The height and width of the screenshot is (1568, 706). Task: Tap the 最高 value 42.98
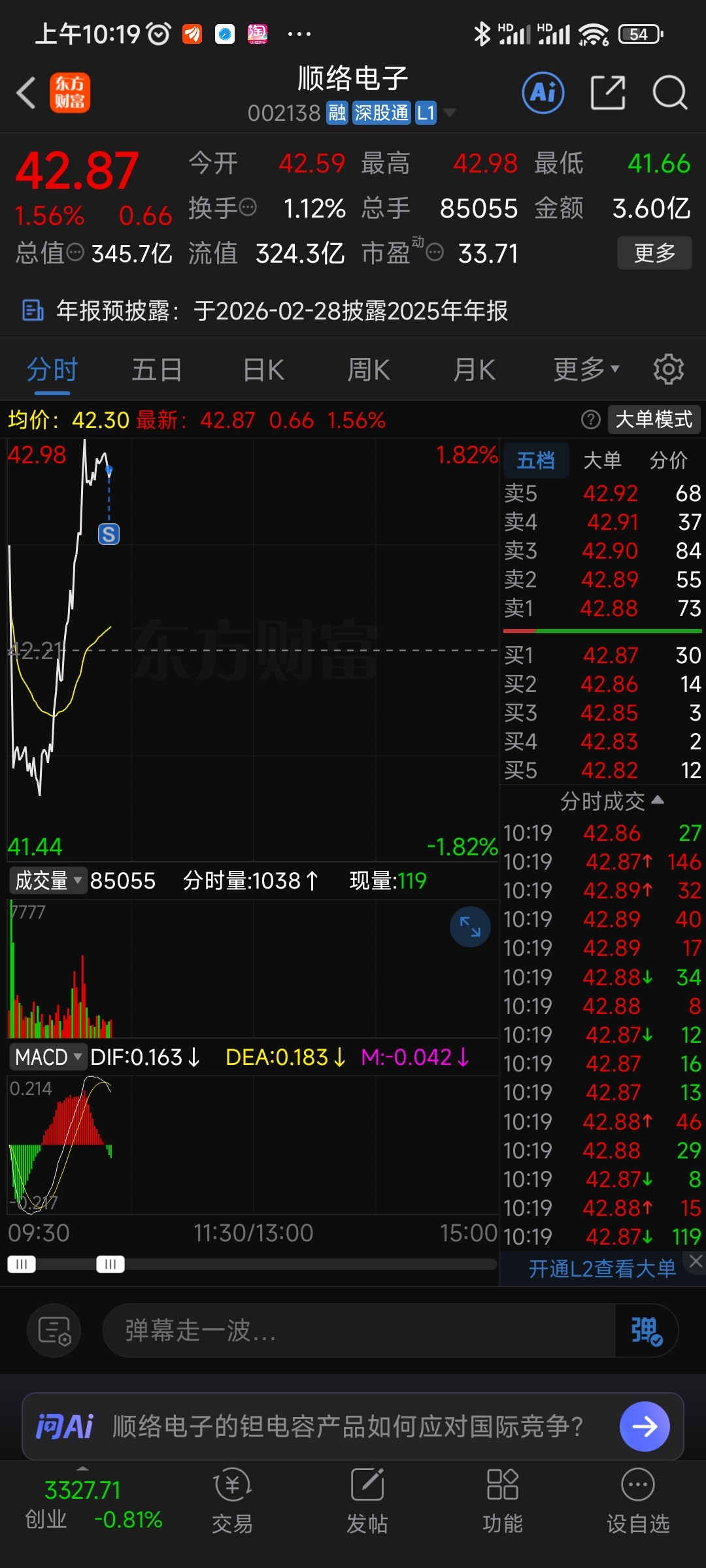tap(485, 163)
